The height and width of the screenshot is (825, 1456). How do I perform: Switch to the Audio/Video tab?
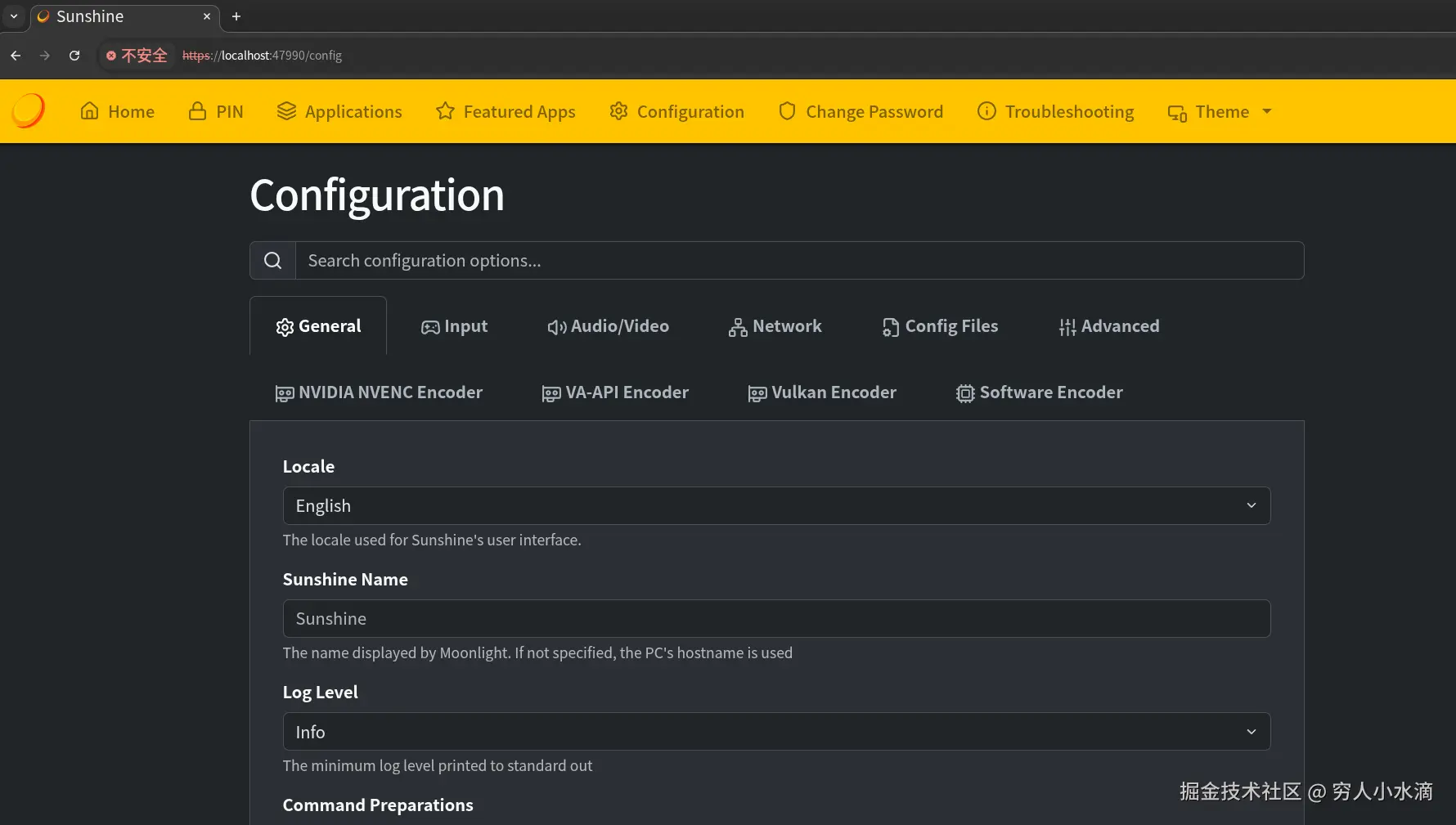pyautogui.click(x=608, y=326)
